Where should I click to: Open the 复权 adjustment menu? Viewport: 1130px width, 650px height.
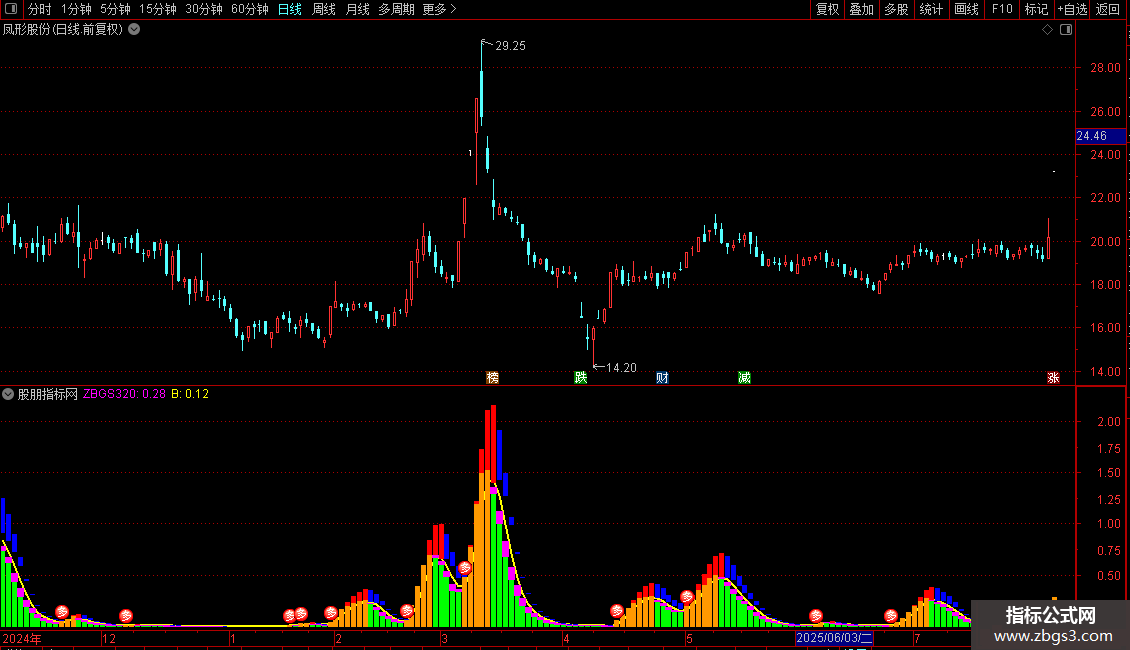(x=827, y=9)
